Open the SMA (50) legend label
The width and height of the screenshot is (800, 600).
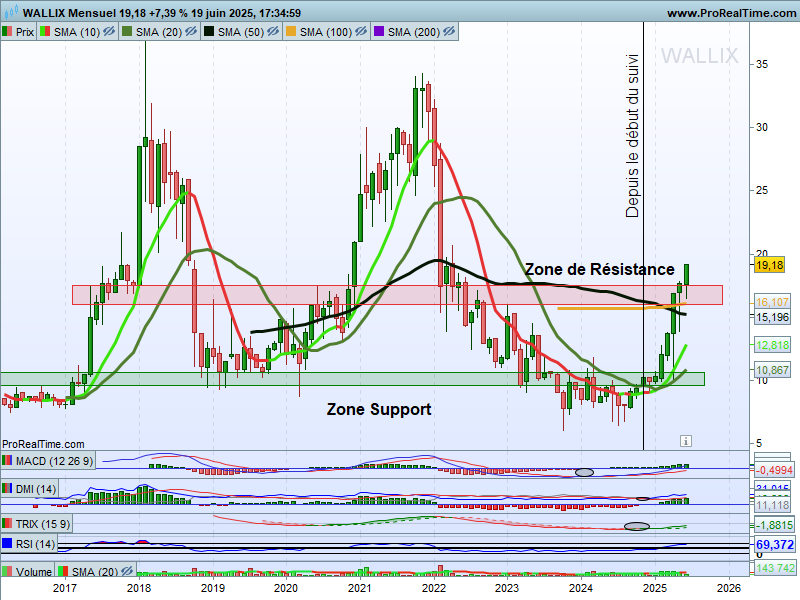(x=241, y=32)
